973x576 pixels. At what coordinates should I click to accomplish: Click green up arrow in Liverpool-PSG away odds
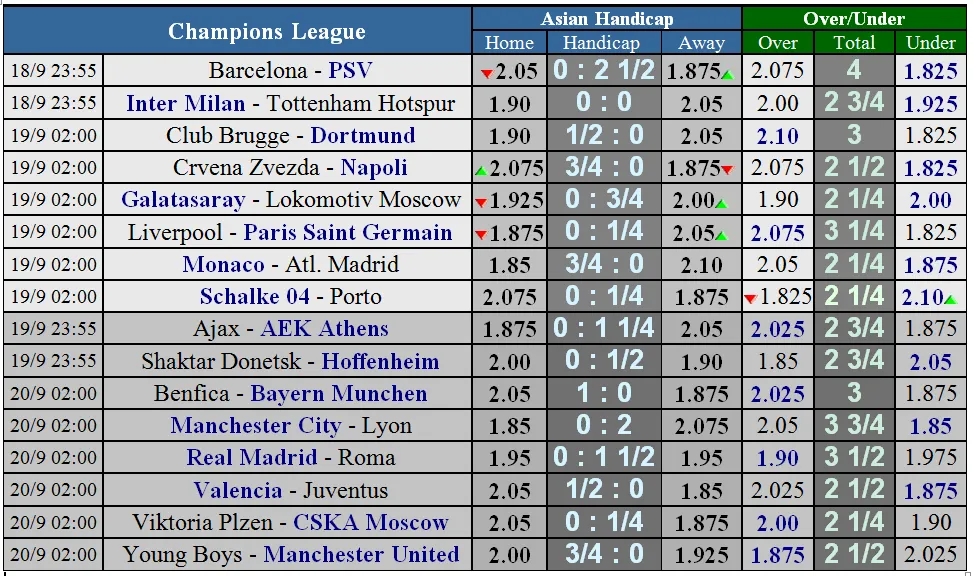[721, 236]
